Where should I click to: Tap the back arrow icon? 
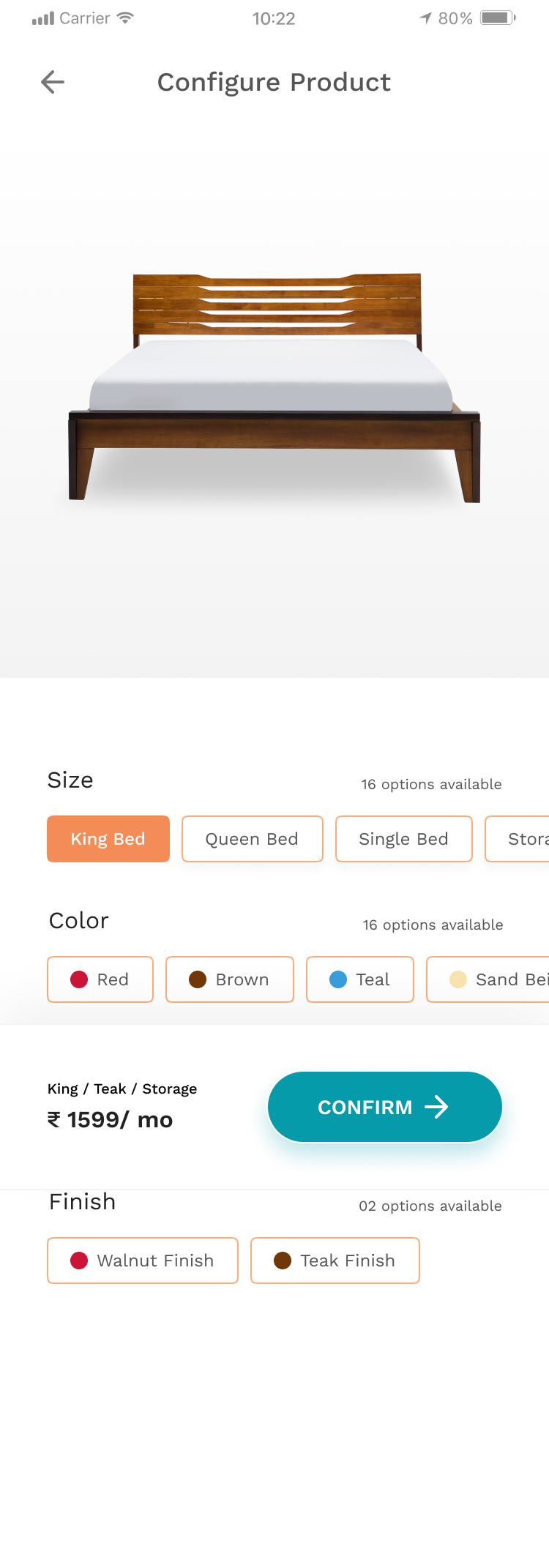click(53, 82)
